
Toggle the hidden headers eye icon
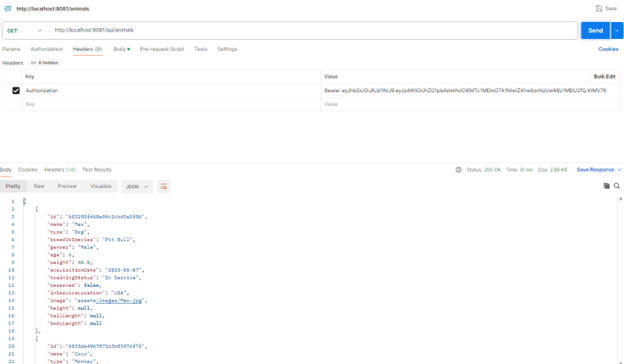click(33, 63)
